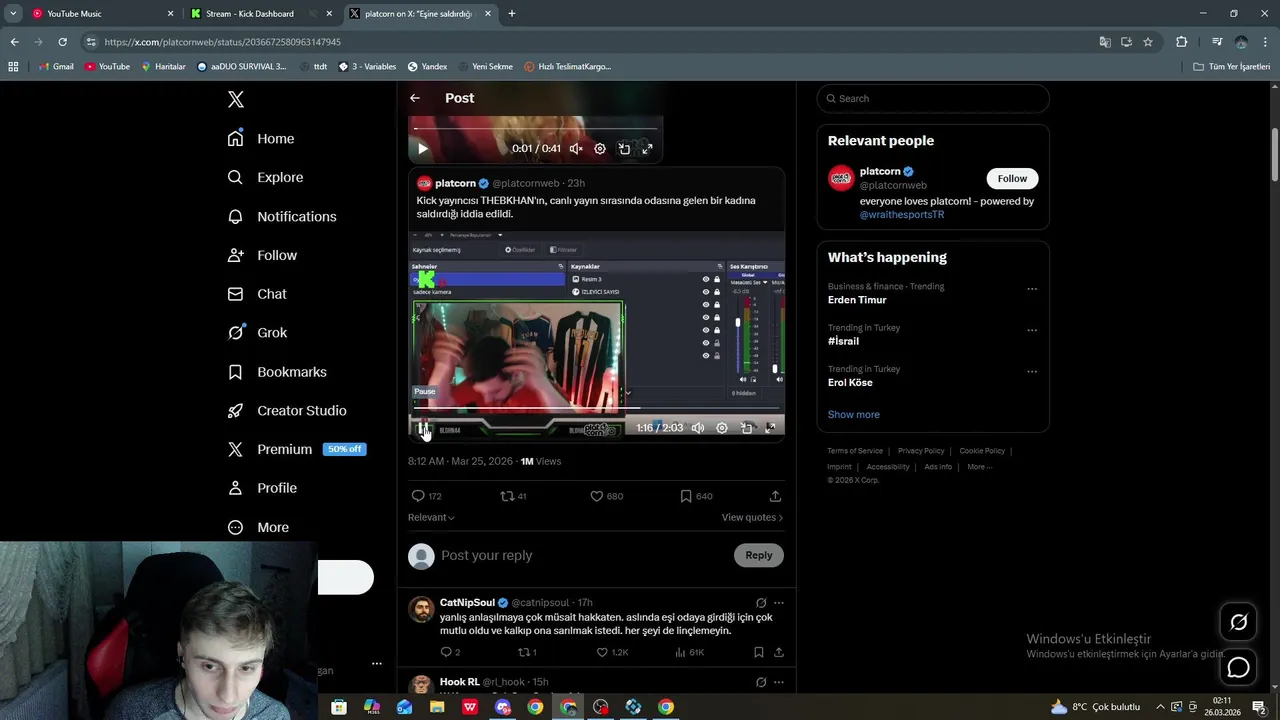1280x720 pixels.
Task: Switch to Stream - Kick Dashboard tab
Action: 261,14
